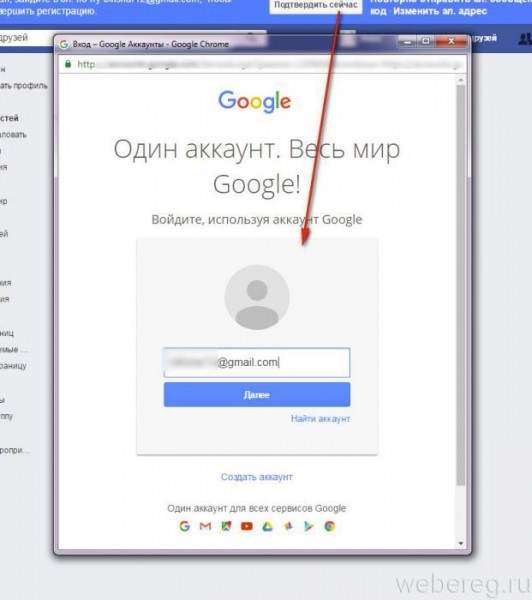Close the Google sign-in popup window
Screen dimensions: 532x600
click(451, 41)
